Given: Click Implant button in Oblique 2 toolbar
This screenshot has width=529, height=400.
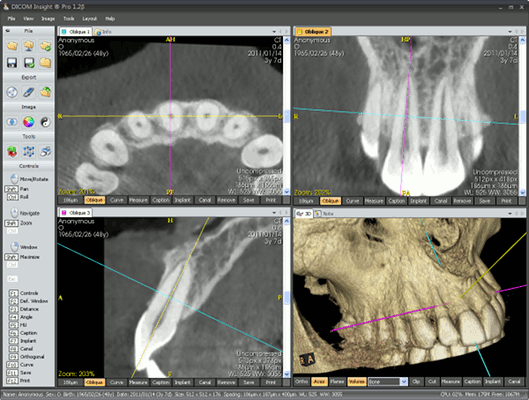Looking at the screenshot, I should 418,201.
